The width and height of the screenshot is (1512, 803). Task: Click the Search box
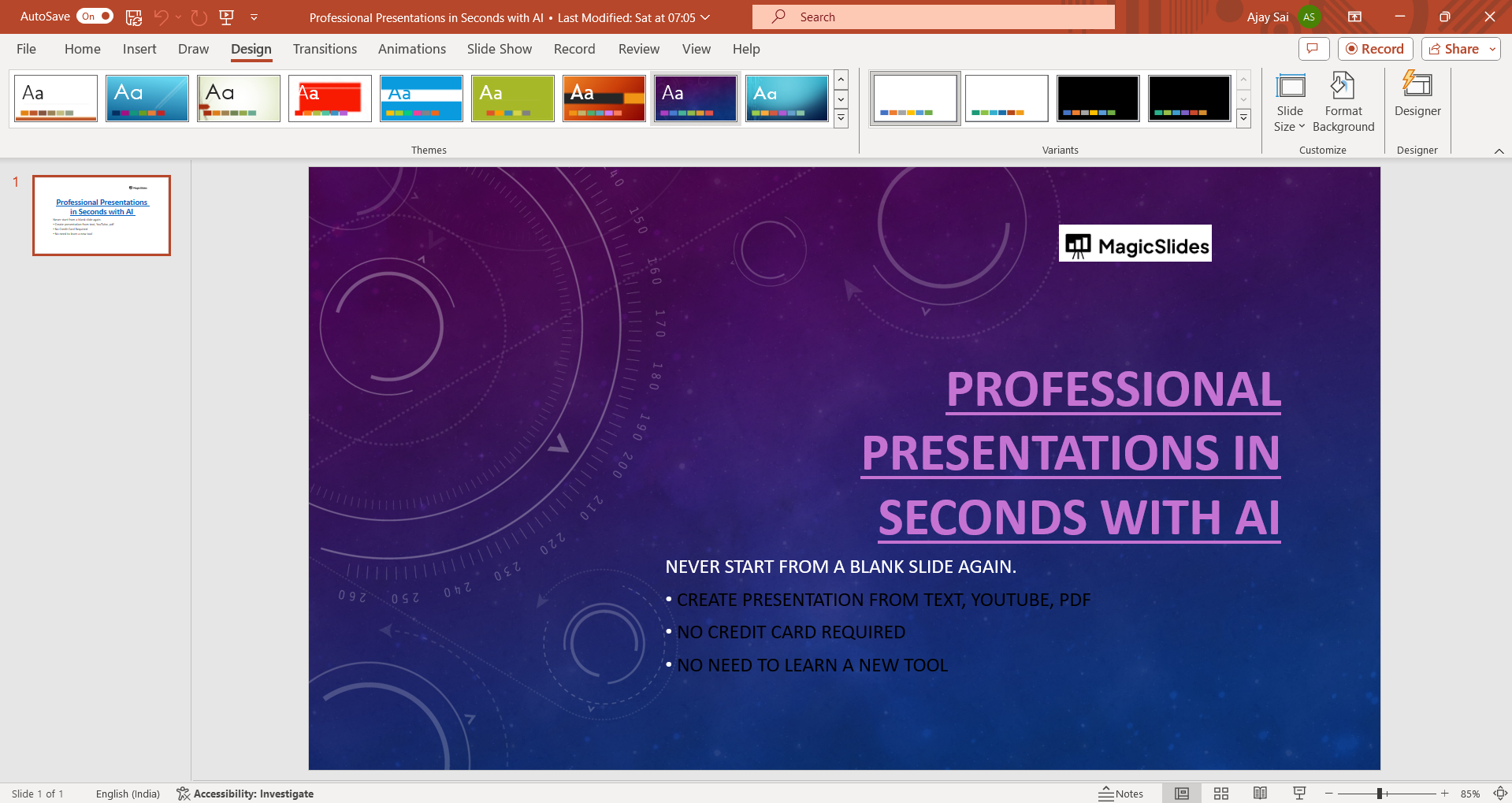pos(934,17)
